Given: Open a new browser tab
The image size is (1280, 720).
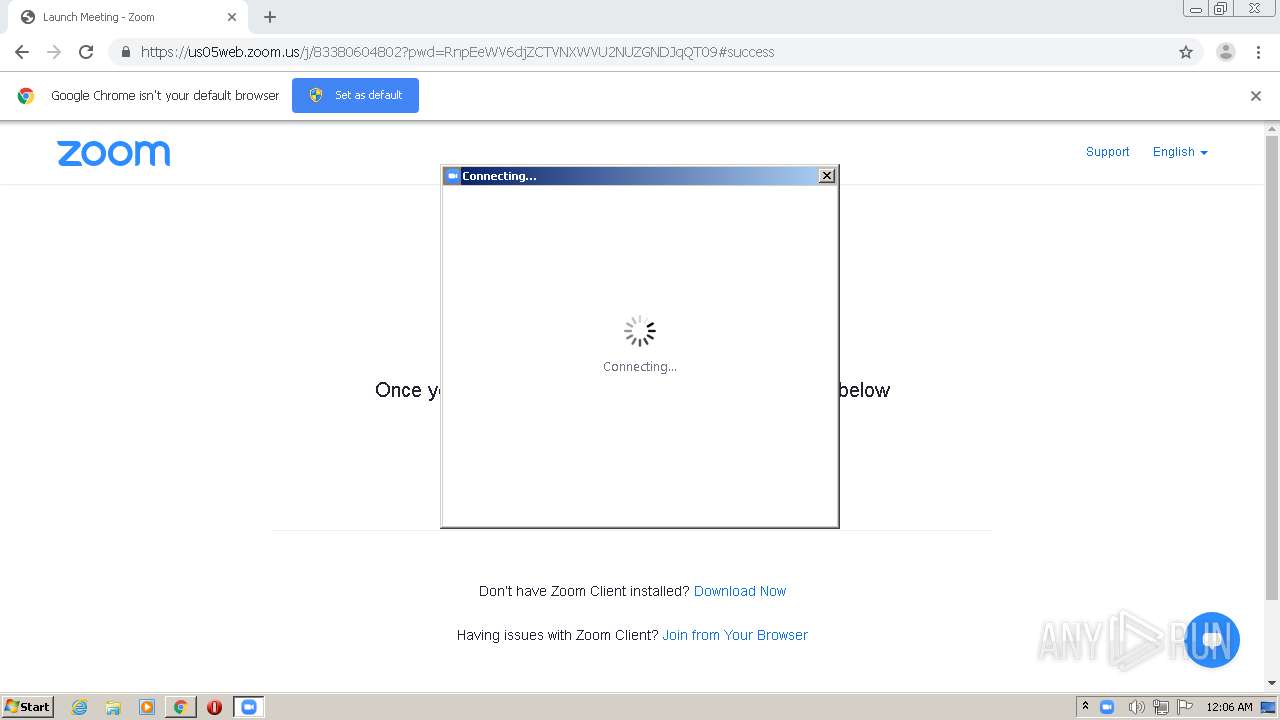Looking at the screenshot, I should (x=270, y=17).
